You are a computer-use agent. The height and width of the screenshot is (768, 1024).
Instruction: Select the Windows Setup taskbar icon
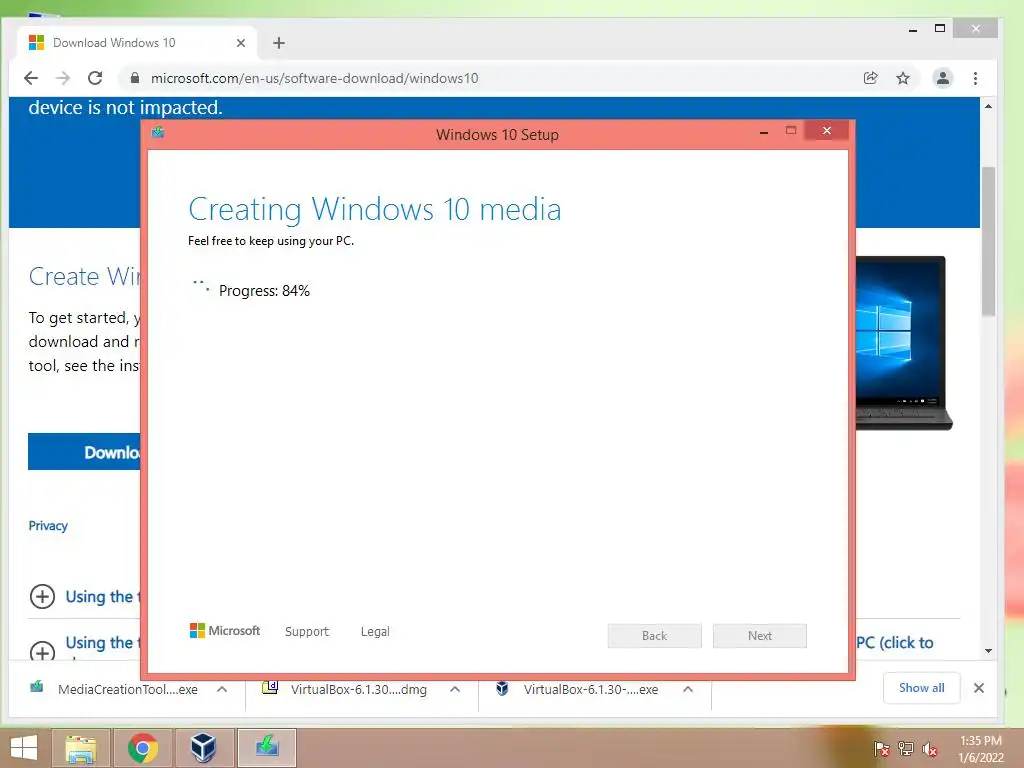(x=266, y=748)
